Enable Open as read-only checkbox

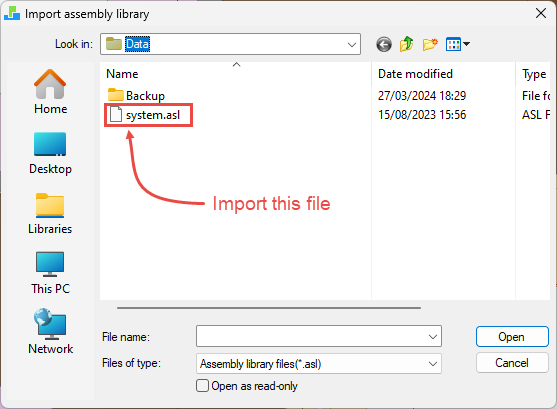pyautogui.click(x=202, y=386)
